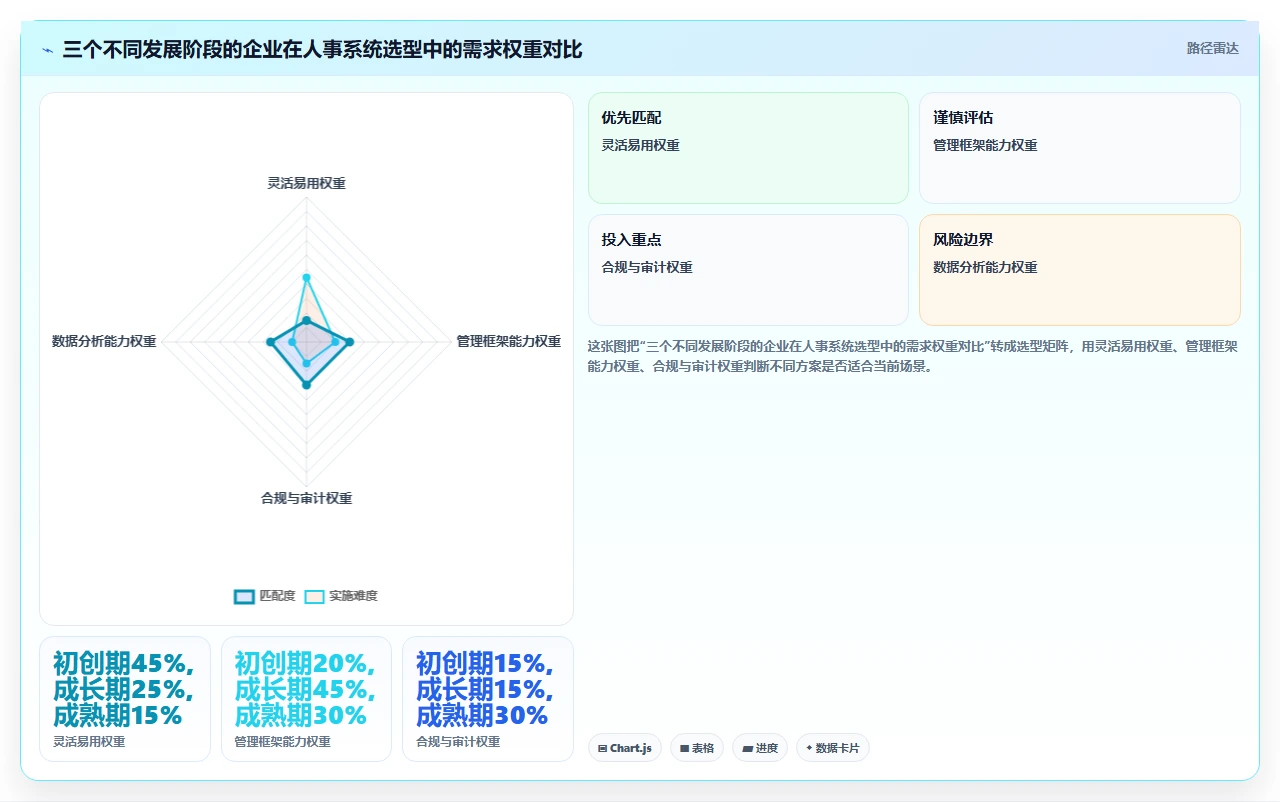Toggle the 匹配度 legend swatch
1280x802 pixels.
[x=244, y=596]
